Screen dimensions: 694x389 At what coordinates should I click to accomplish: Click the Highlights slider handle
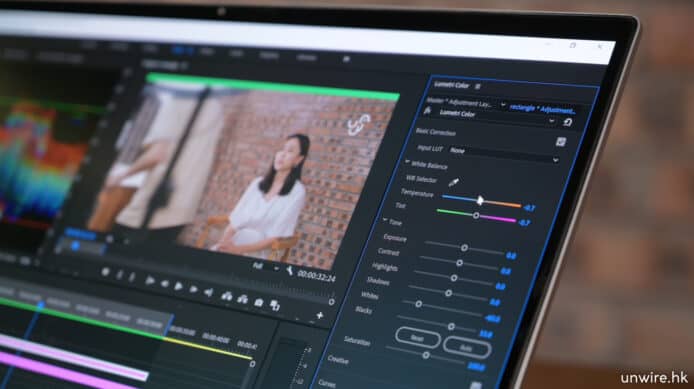point(454,278)
